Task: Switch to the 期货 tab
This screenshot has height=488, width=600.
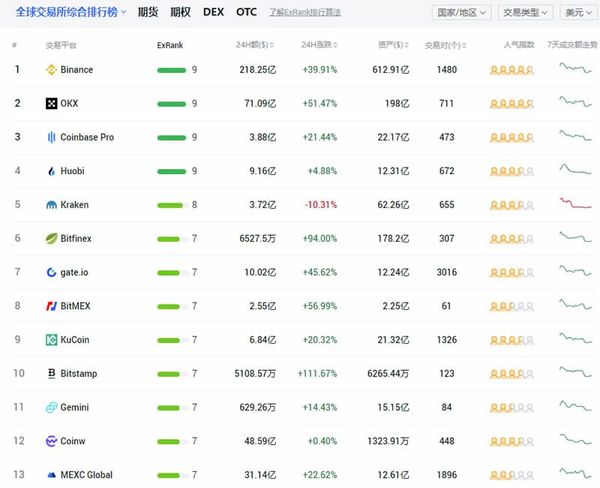Action: [x=148, y=12]
